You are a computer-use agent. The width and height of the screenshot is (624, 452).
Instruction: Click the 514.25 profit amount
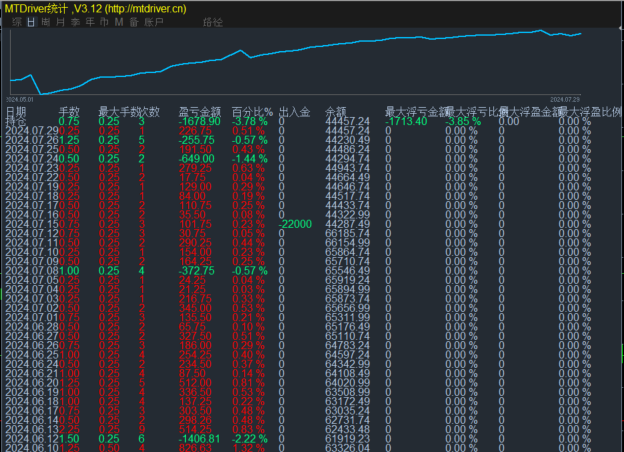point(195,430)
